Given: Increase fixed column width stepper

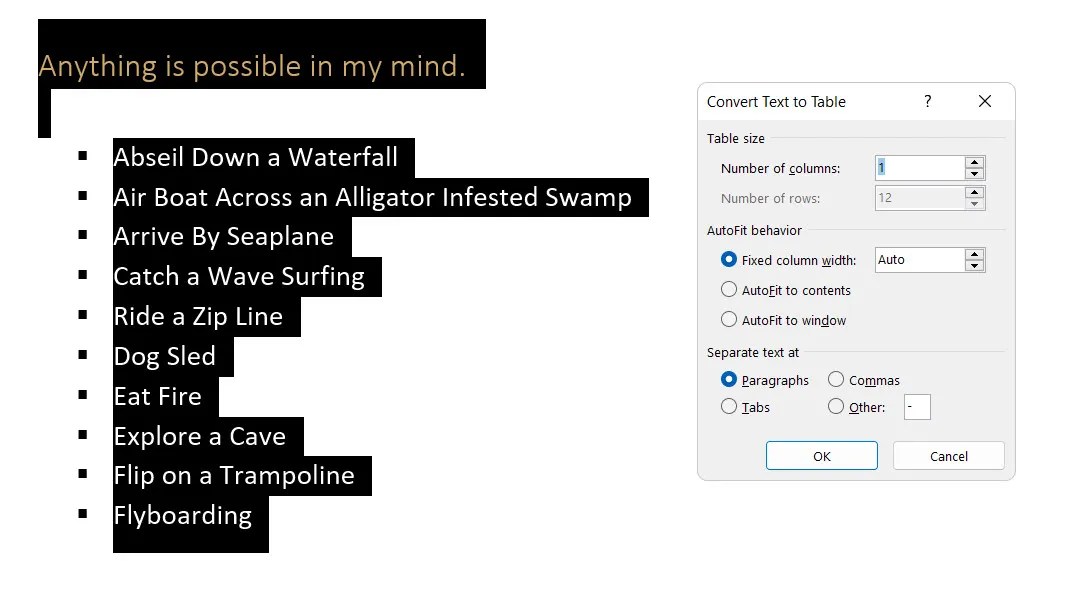Looking at the screenshot, I should (x=974, y=254).
